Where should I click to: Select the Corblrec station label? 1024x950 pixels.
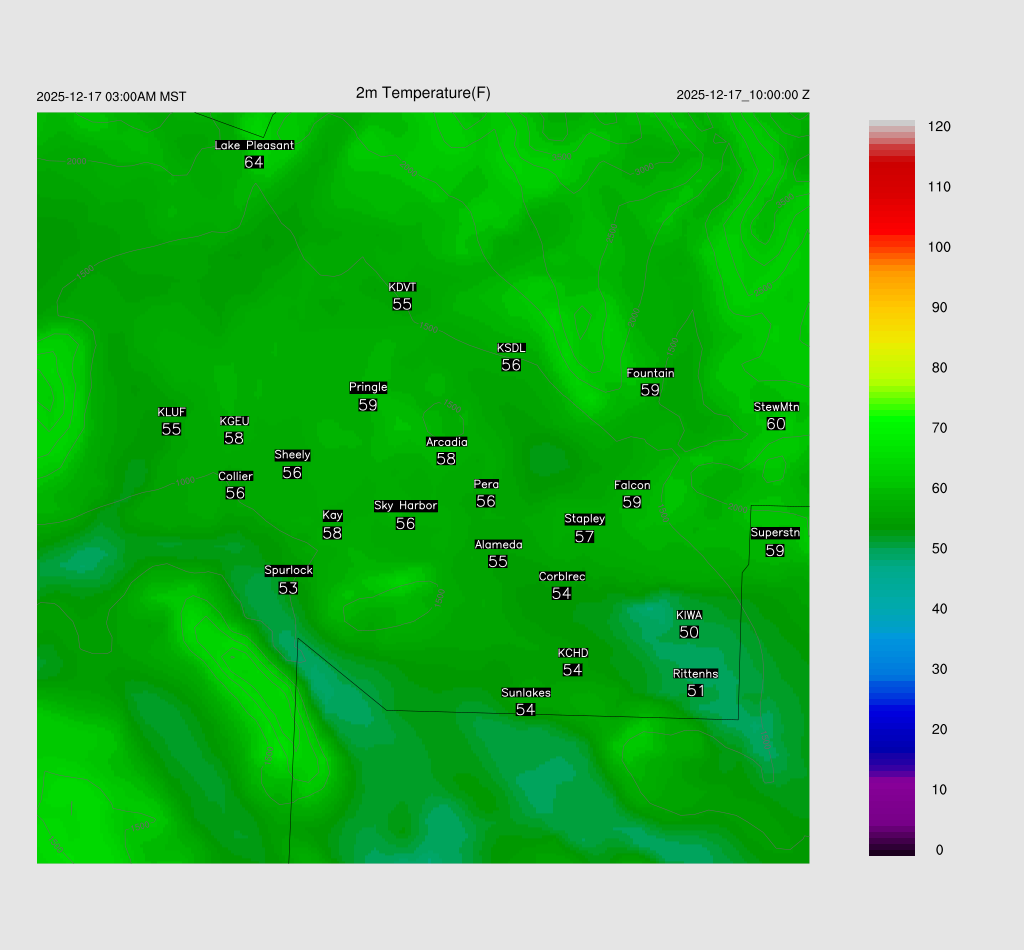[562, 577]
